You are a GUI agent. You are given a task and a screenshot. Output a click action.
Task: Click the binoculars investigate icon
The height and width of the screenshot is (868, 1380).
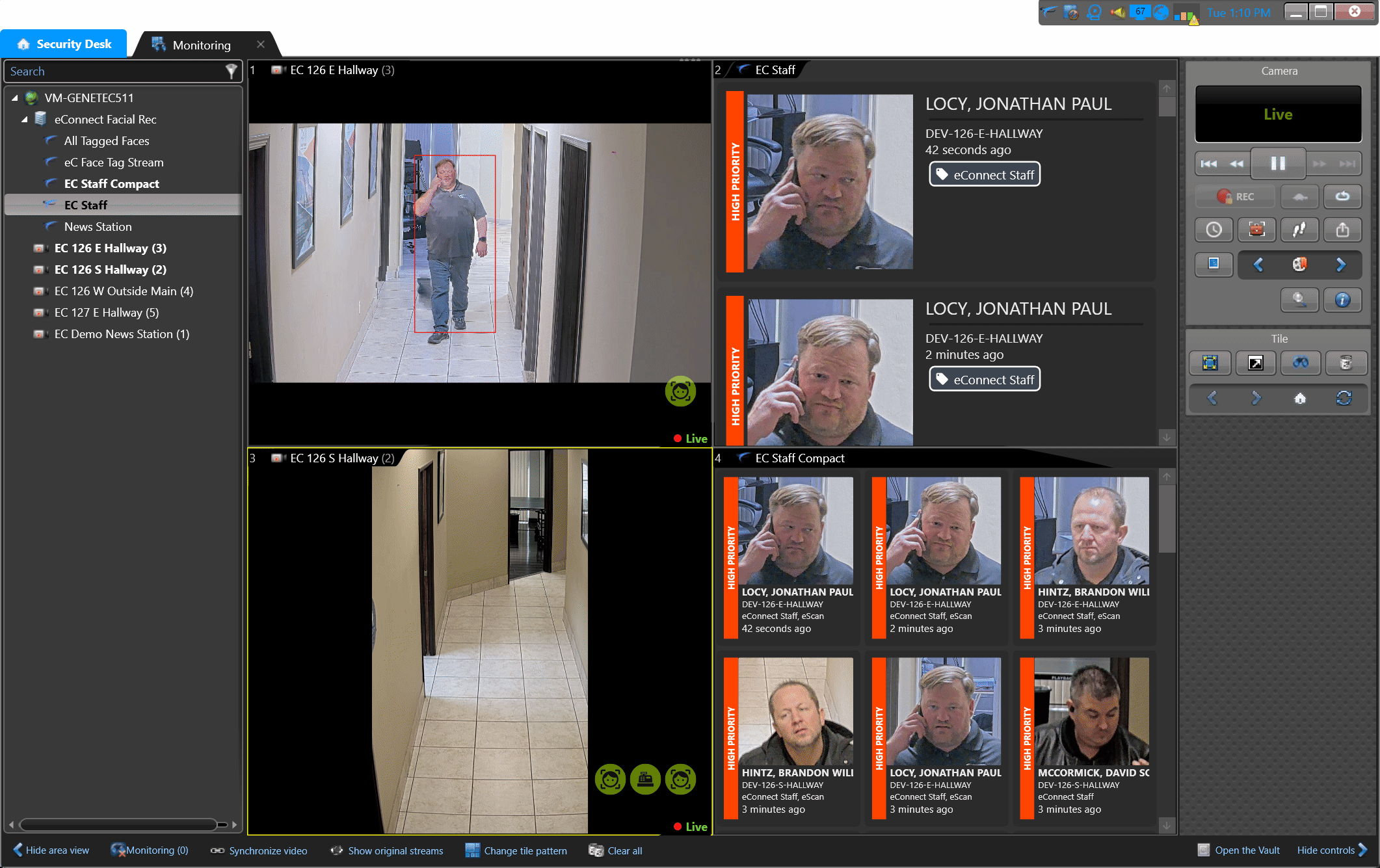tap(1300, 363)
